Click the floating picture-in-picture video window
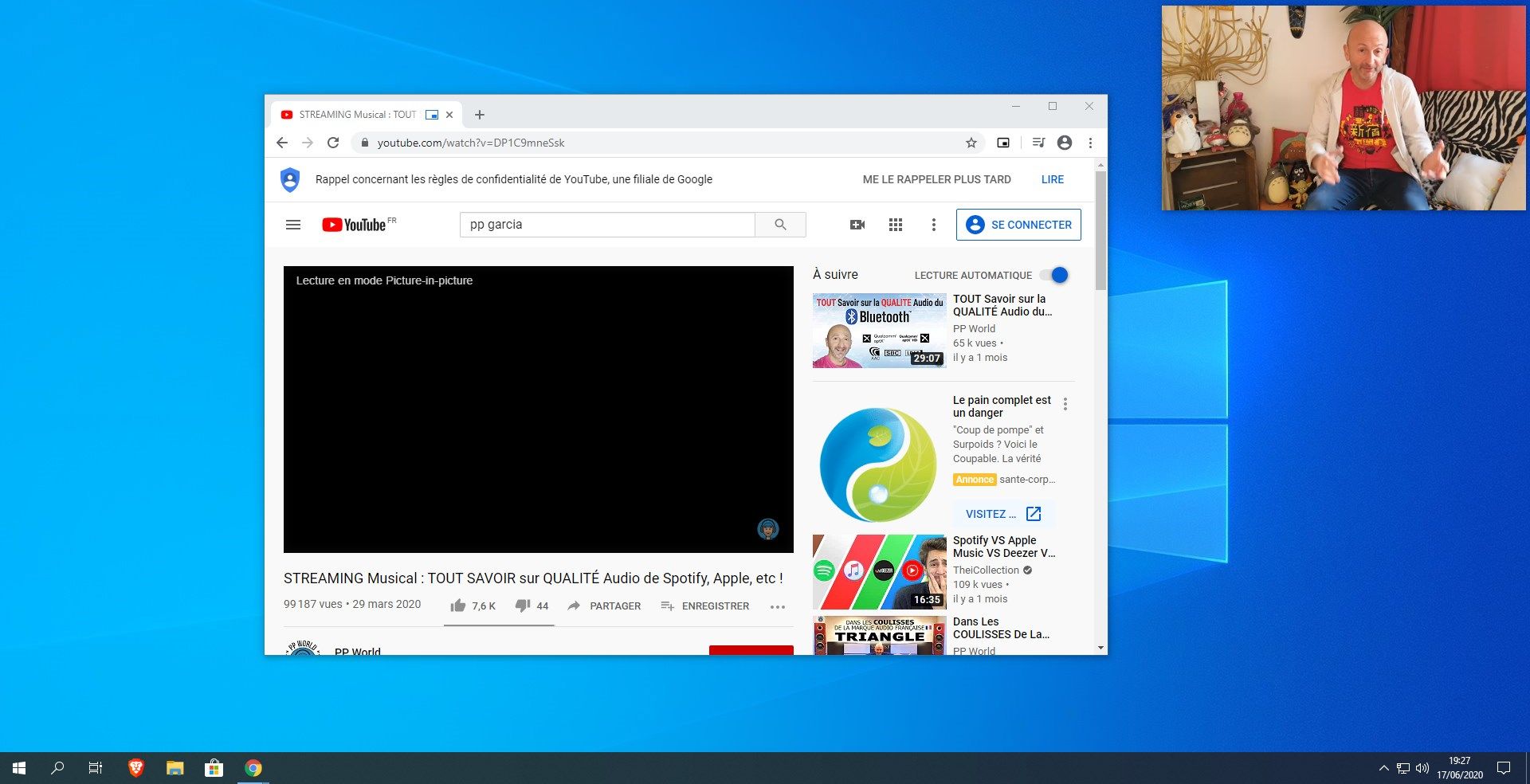Screen dimensions: 1530x784 click(x=1344, y=108)
